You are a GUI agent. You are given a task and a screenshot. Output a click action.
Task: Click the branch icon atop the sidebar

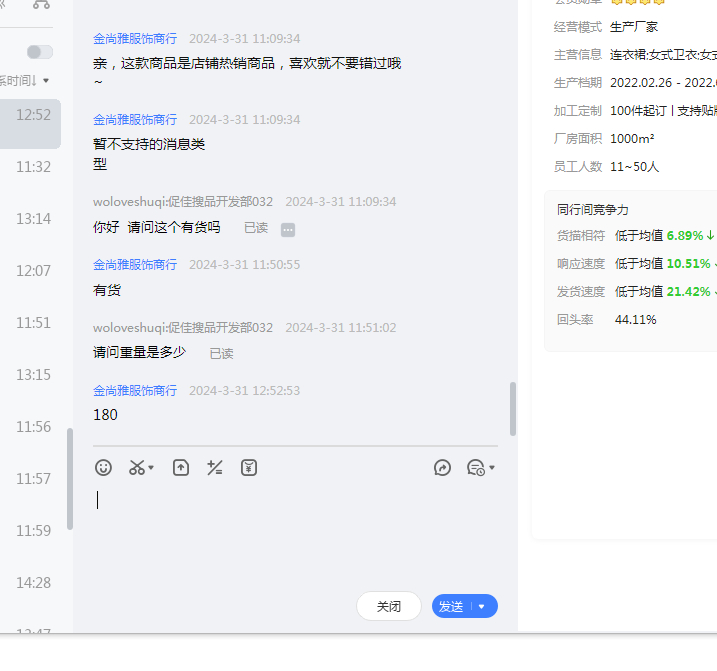(41, 4)
